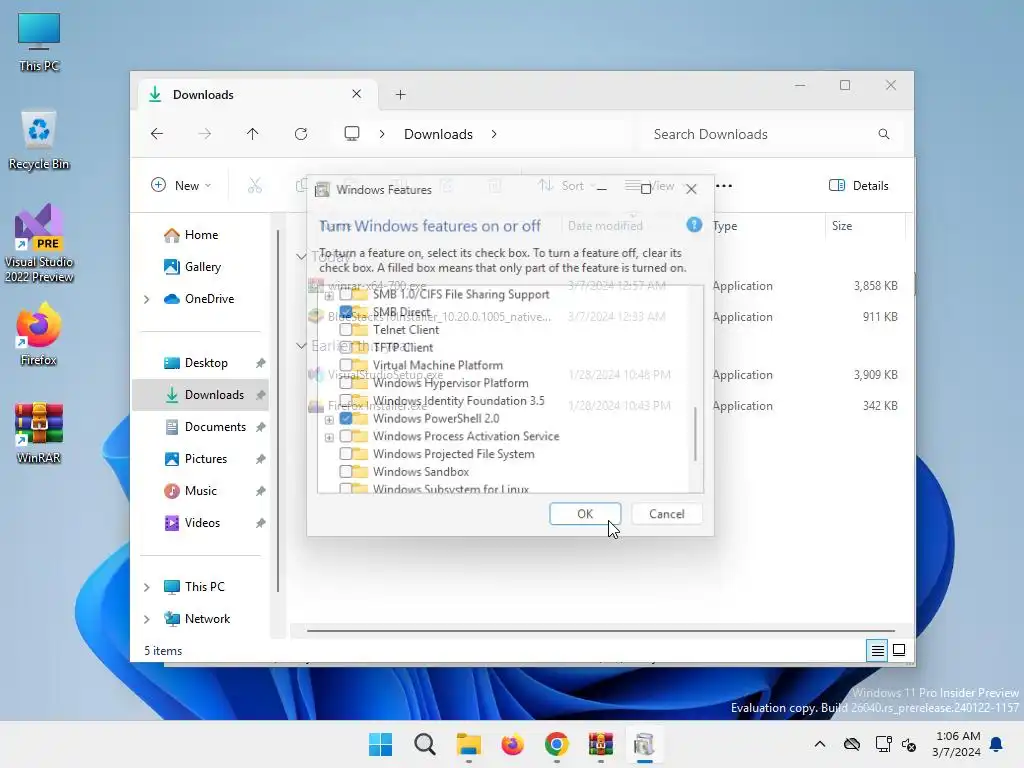1024x768 pixels.
Task: Go back in Explorer navigation
Action: click(157, 134)
